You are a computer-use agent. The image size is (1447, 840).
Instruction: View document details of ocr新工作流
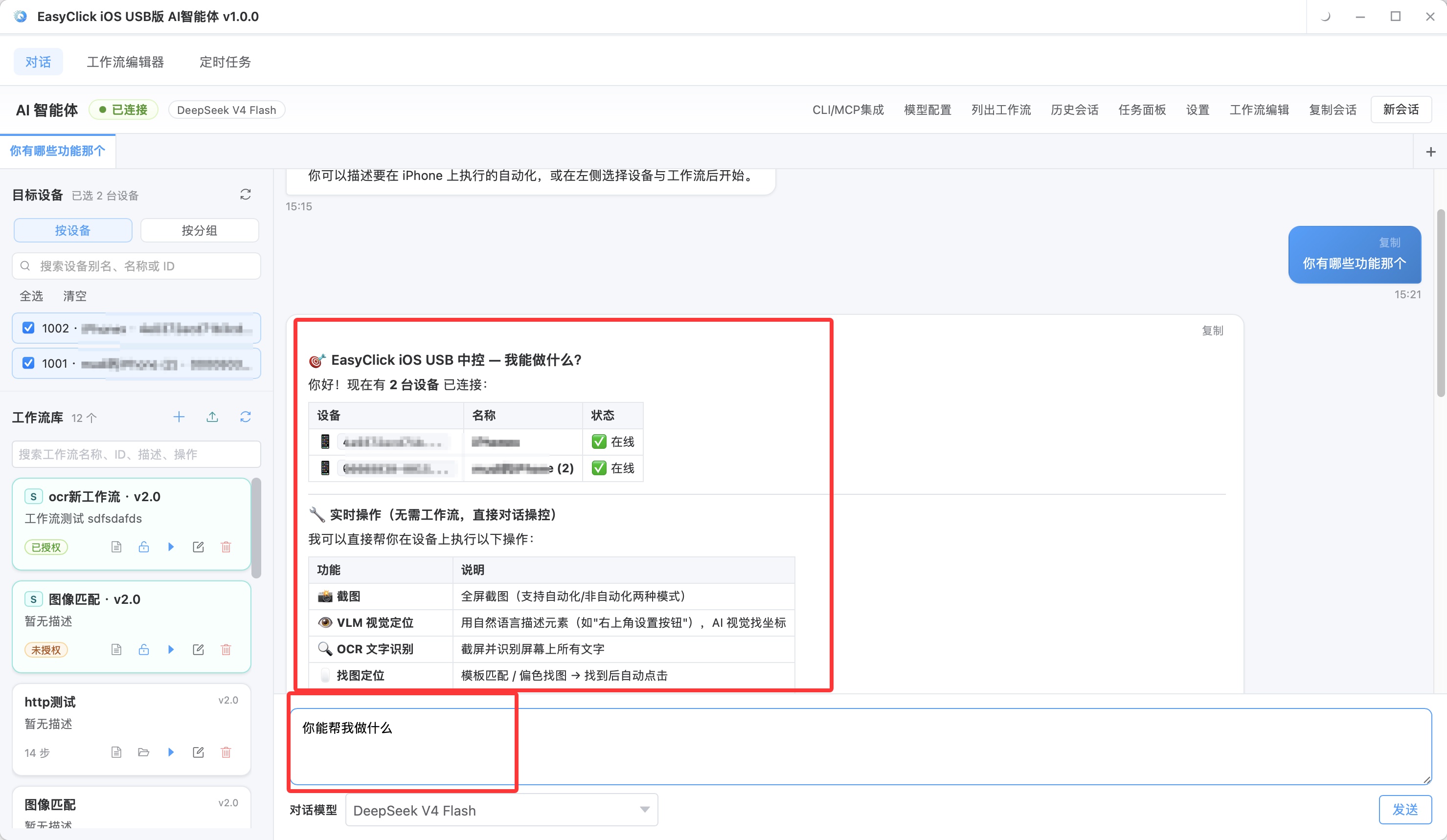116,546
